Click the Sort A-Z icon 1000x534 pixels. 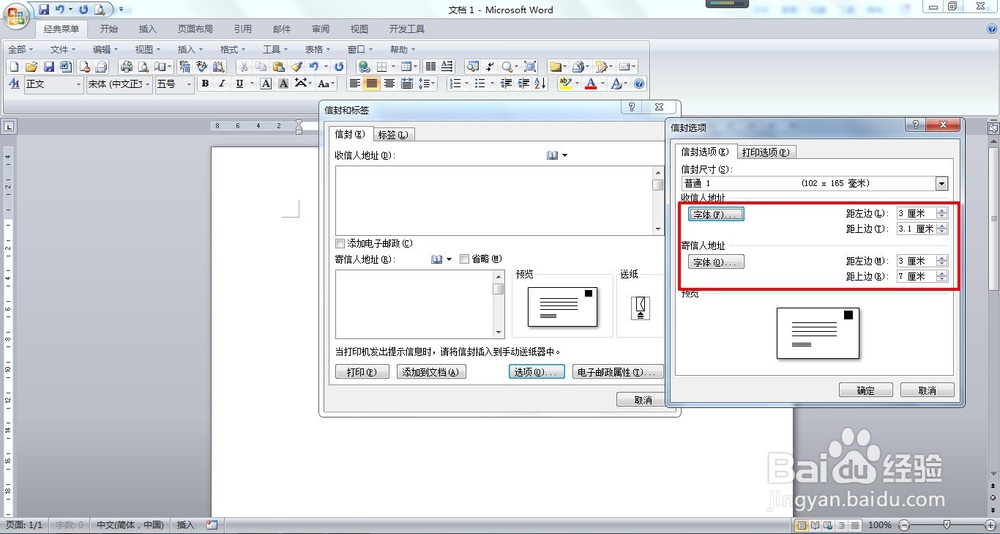[x=540, y=84]
